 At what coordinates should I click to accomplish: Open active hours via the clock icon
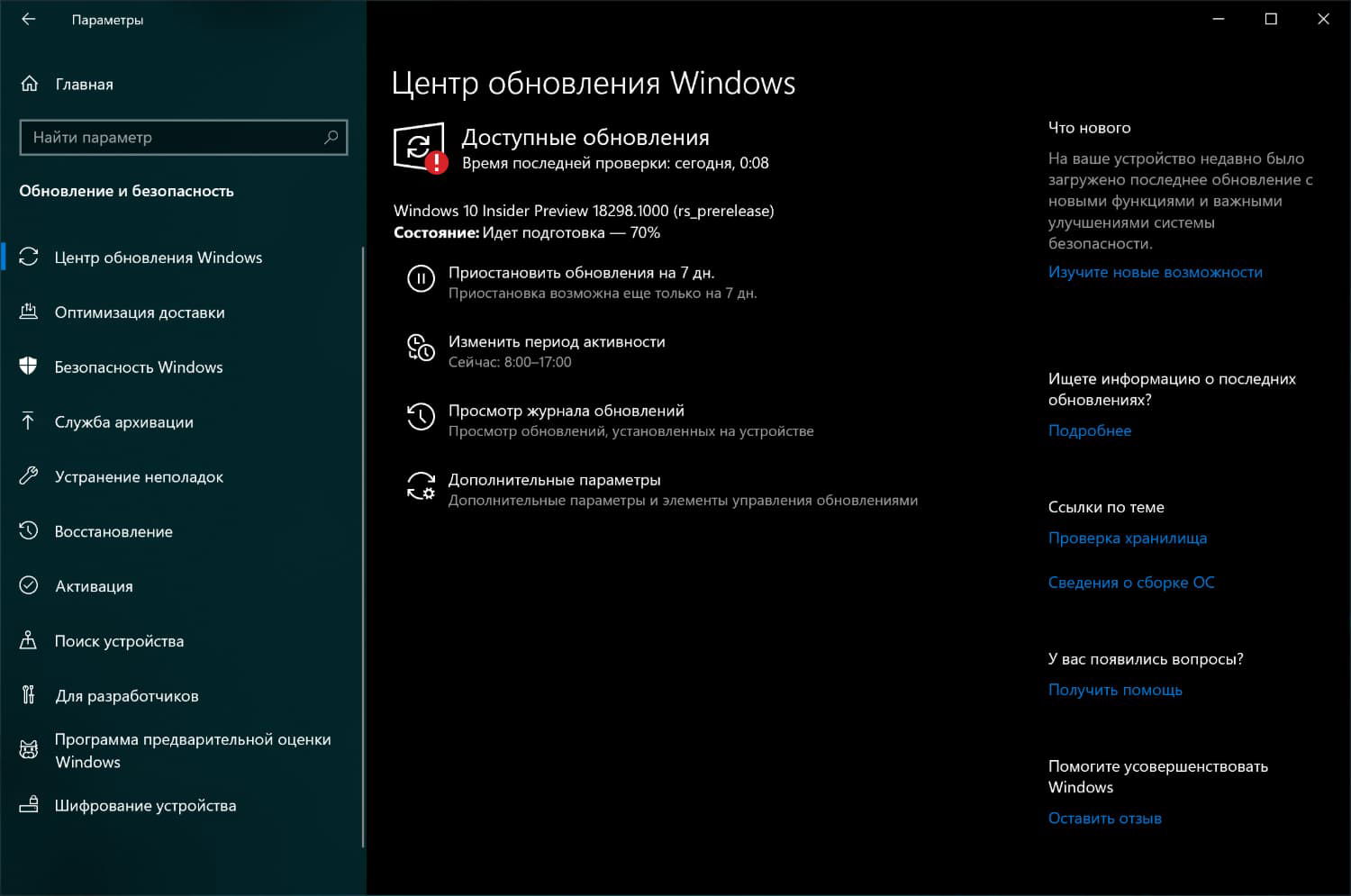(421, 349)
